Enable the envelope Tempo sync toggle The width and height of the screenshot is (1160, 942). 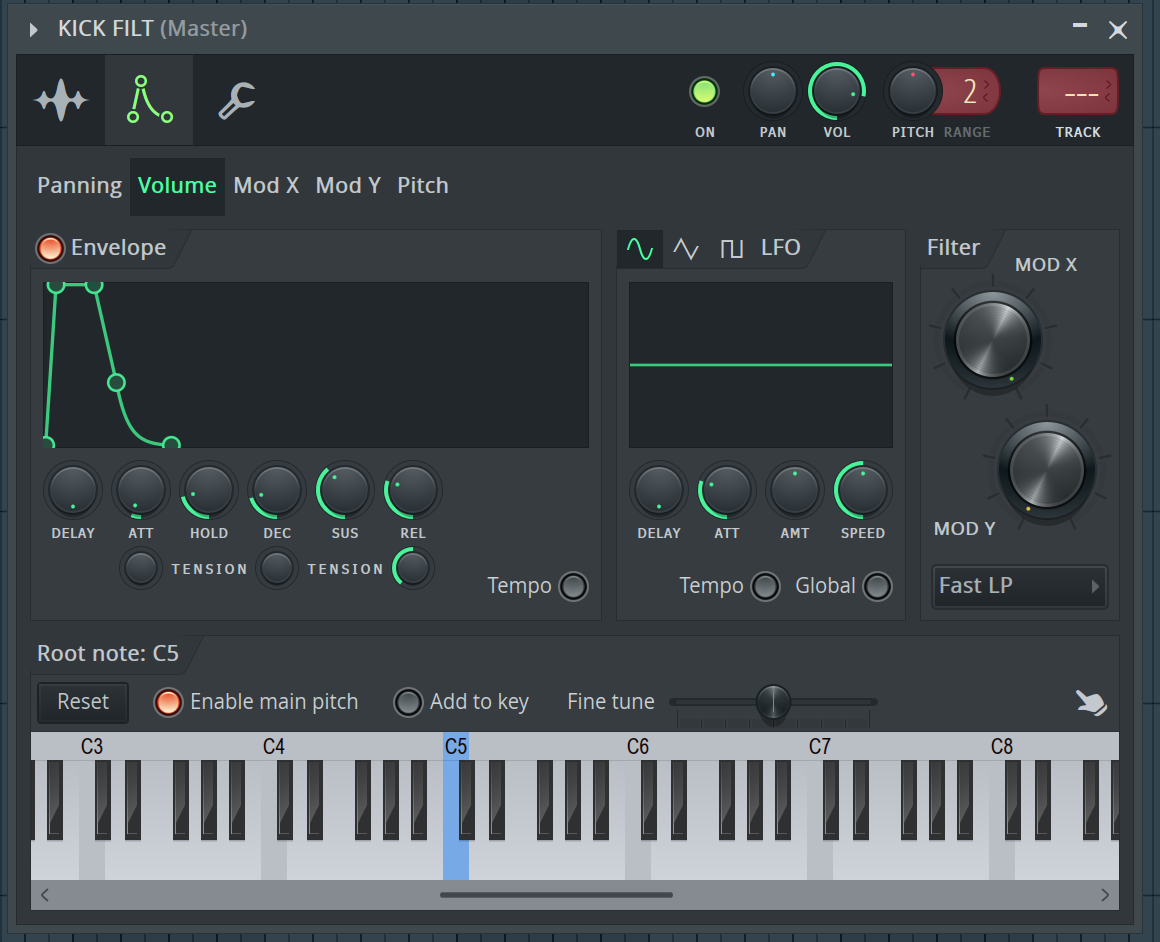573,586
